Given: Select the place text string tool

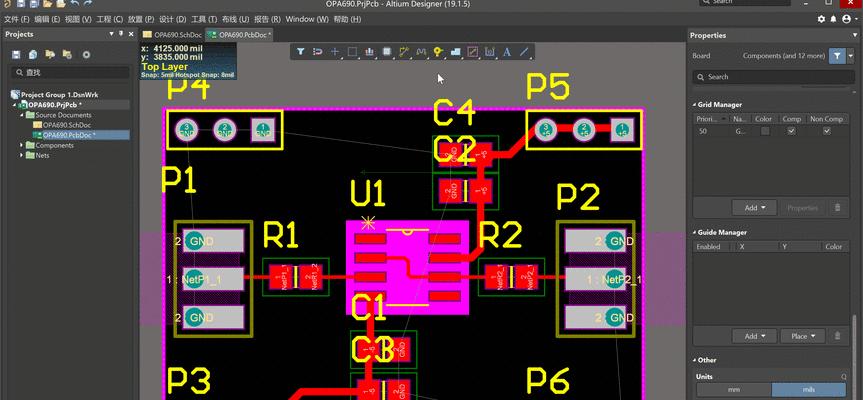Looking at the screenshot, I should tap(507, 52).
